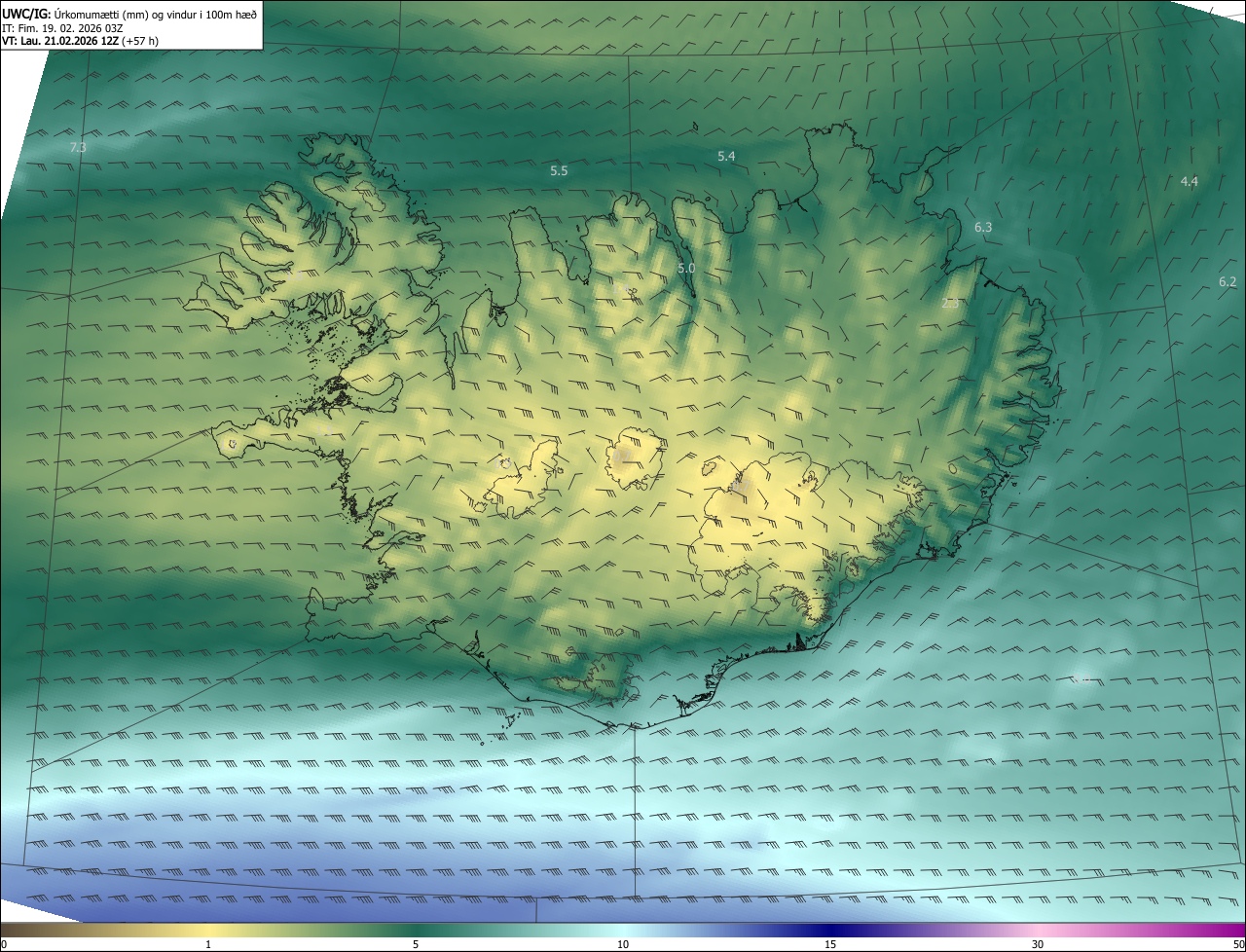Click the 7.3 value label on the map
The height and width of the screenshot is (952, 1246).
click(78, 148)
